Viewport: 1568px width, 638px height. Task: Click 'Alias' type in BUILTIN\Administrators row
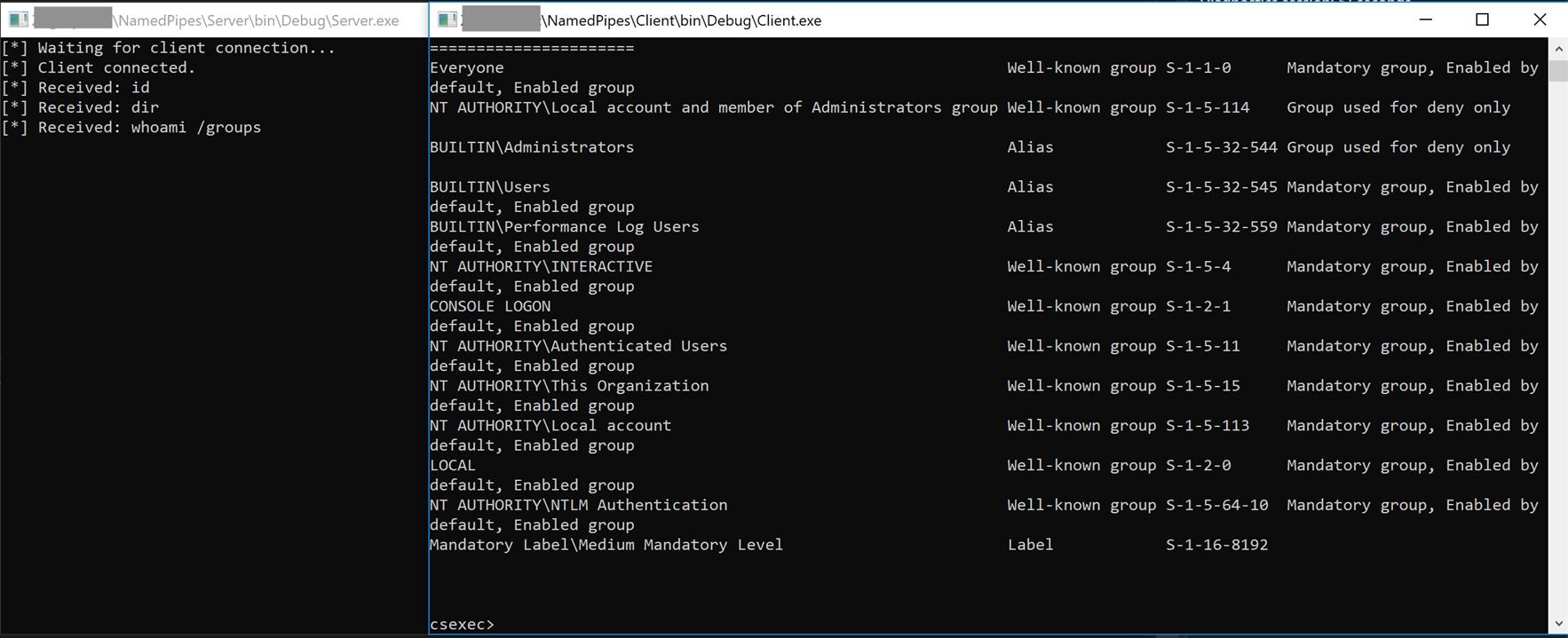(1031, 147)
